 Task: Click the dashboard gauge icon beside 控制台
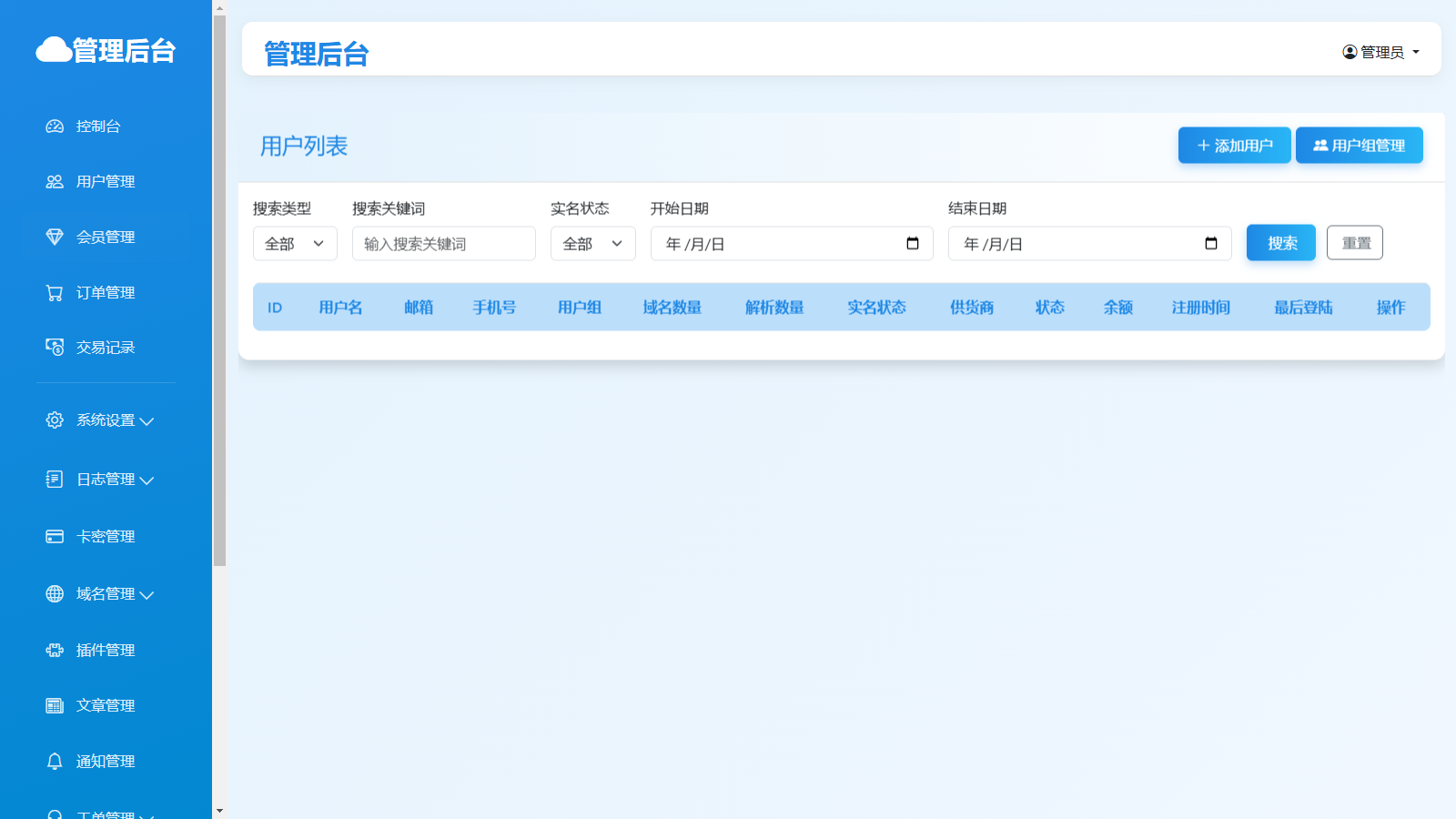pyautogui.click(x=55, y=126)
